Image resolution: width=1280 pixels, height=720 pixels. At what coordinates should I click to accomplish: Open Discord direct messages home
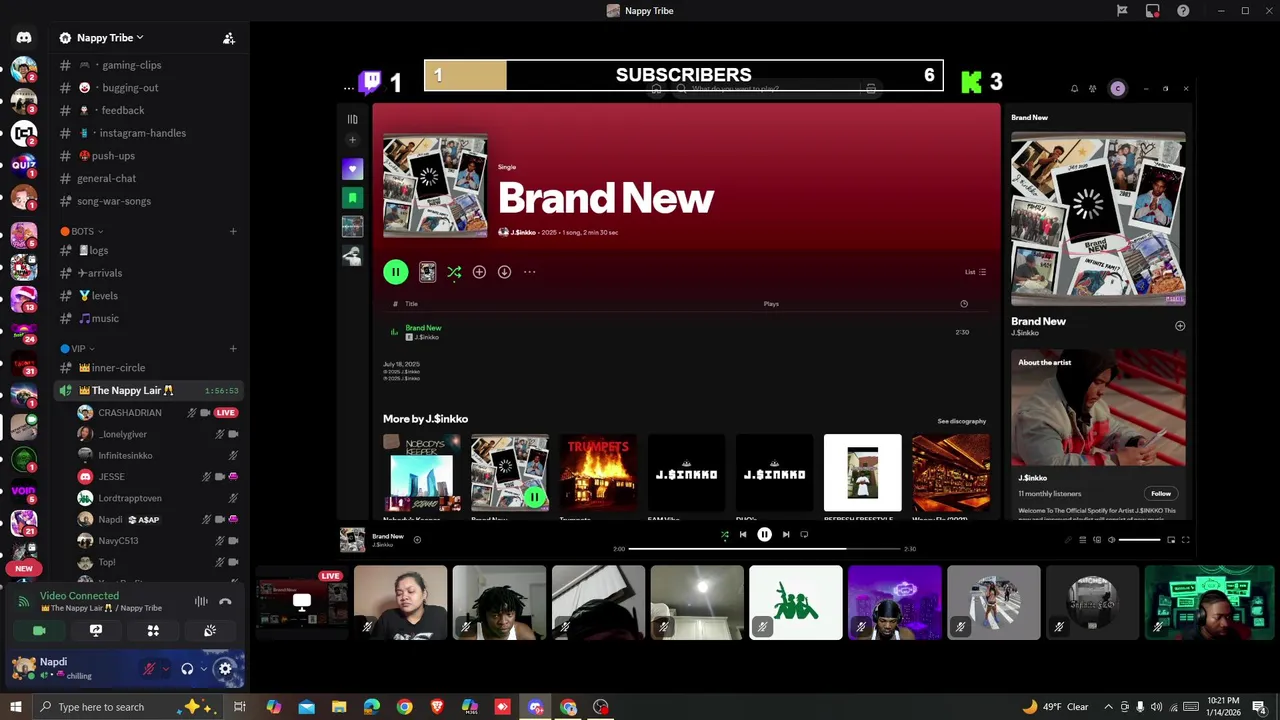coord(24,38)
